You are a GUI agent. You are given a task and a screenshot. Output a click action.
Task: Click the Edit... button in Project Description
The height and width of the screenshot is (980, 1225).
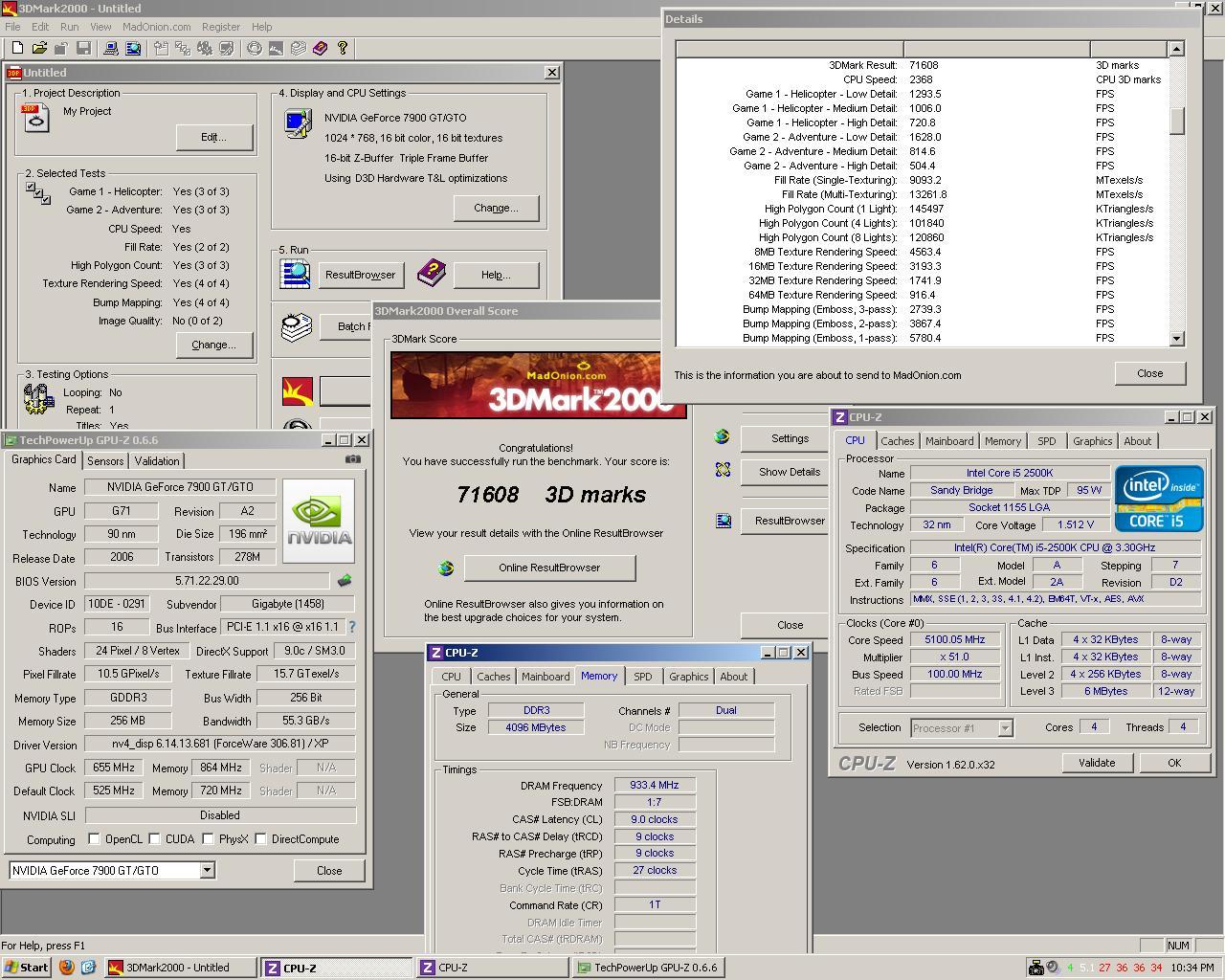point(214,137)
